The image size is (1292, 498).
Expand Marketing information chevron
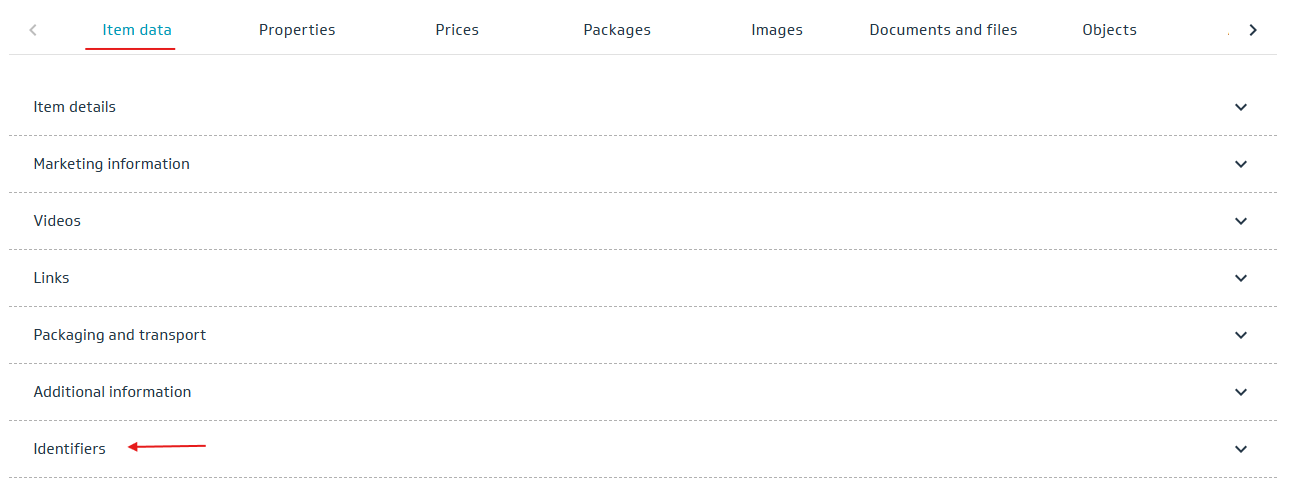pos(1241,164)
